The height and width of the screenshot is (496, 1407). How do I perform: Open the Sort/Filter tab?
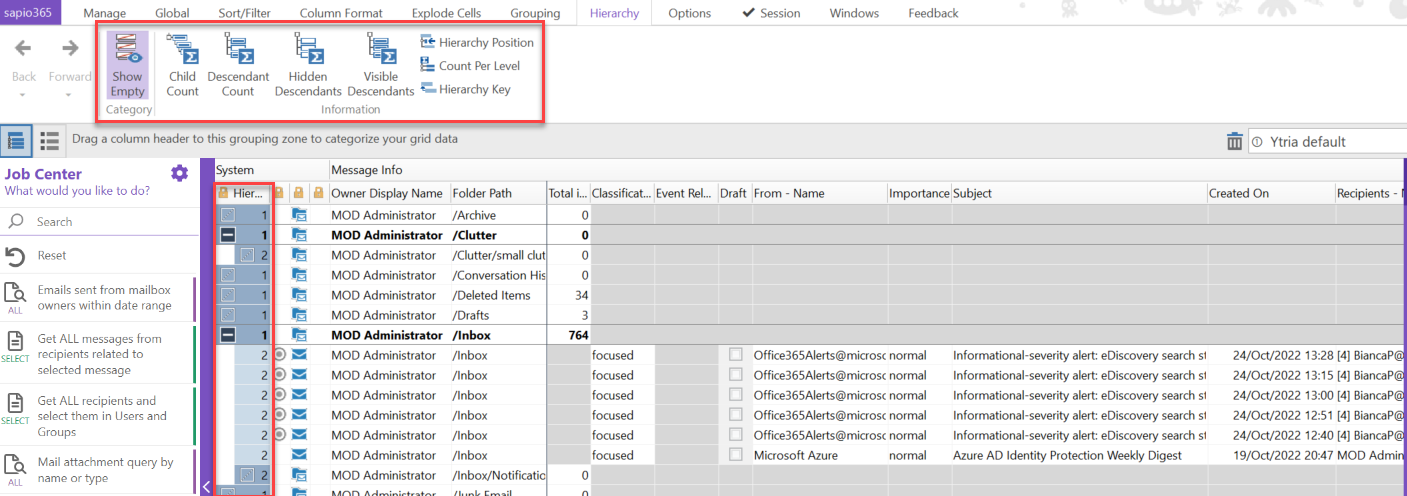tap(244, 13)
